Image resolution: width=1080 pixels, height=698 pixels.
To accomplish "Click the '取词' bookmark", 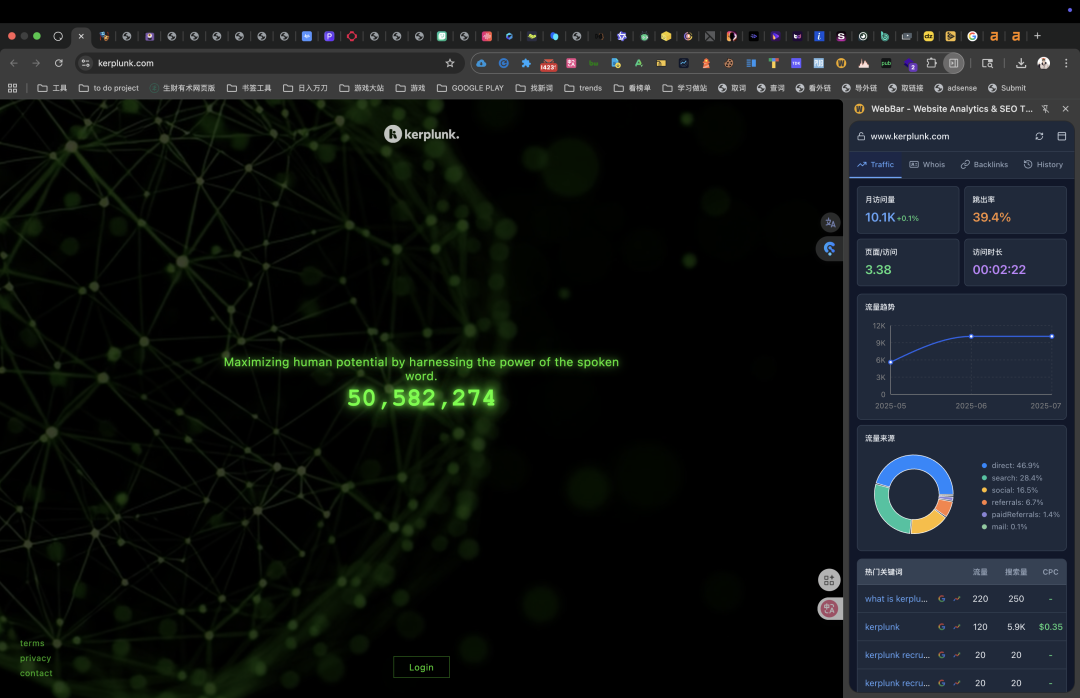I will click(731, 88).
